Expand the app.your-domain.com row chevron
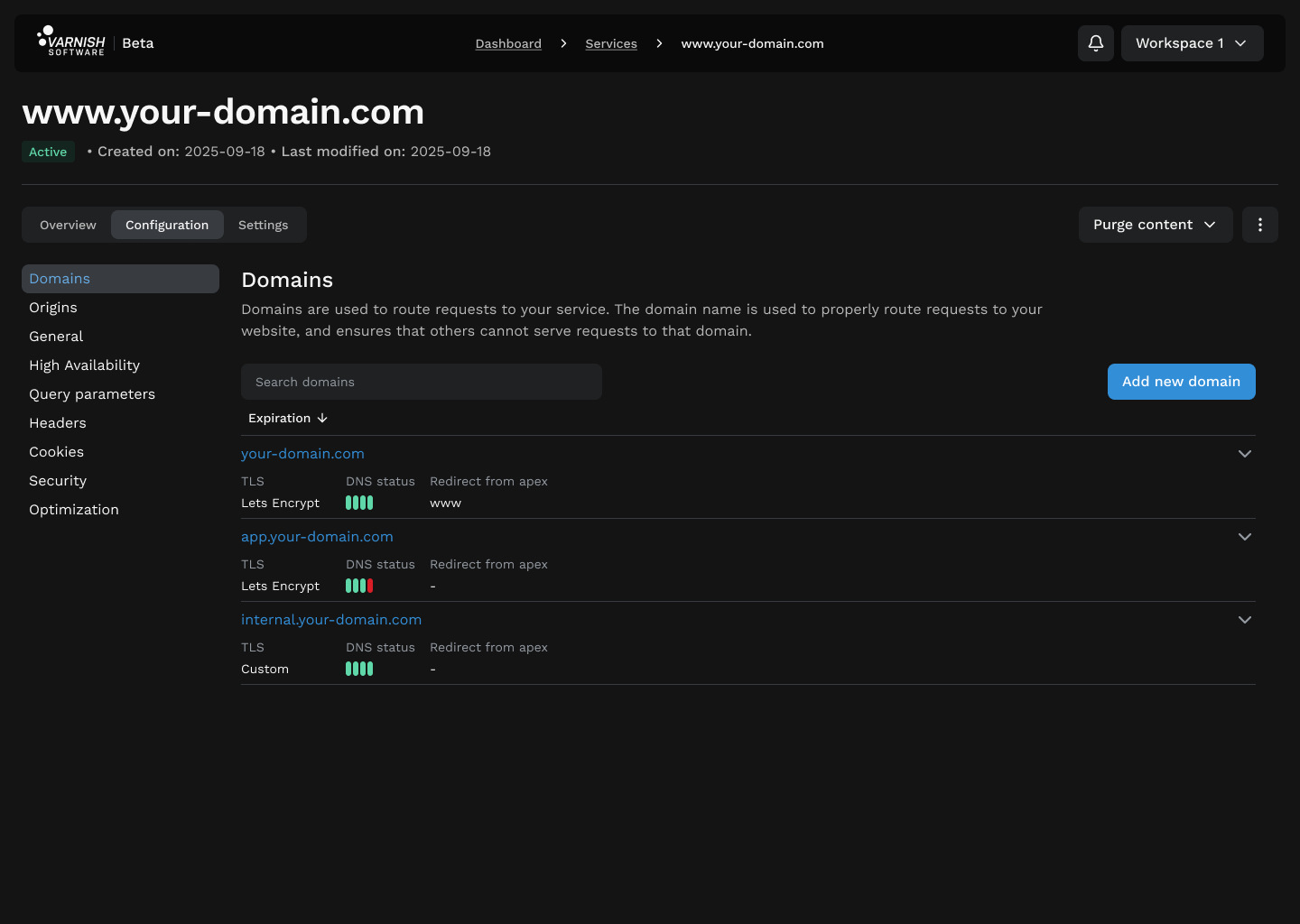The height and width of the screenshot is (924, 1300). 1244,537
